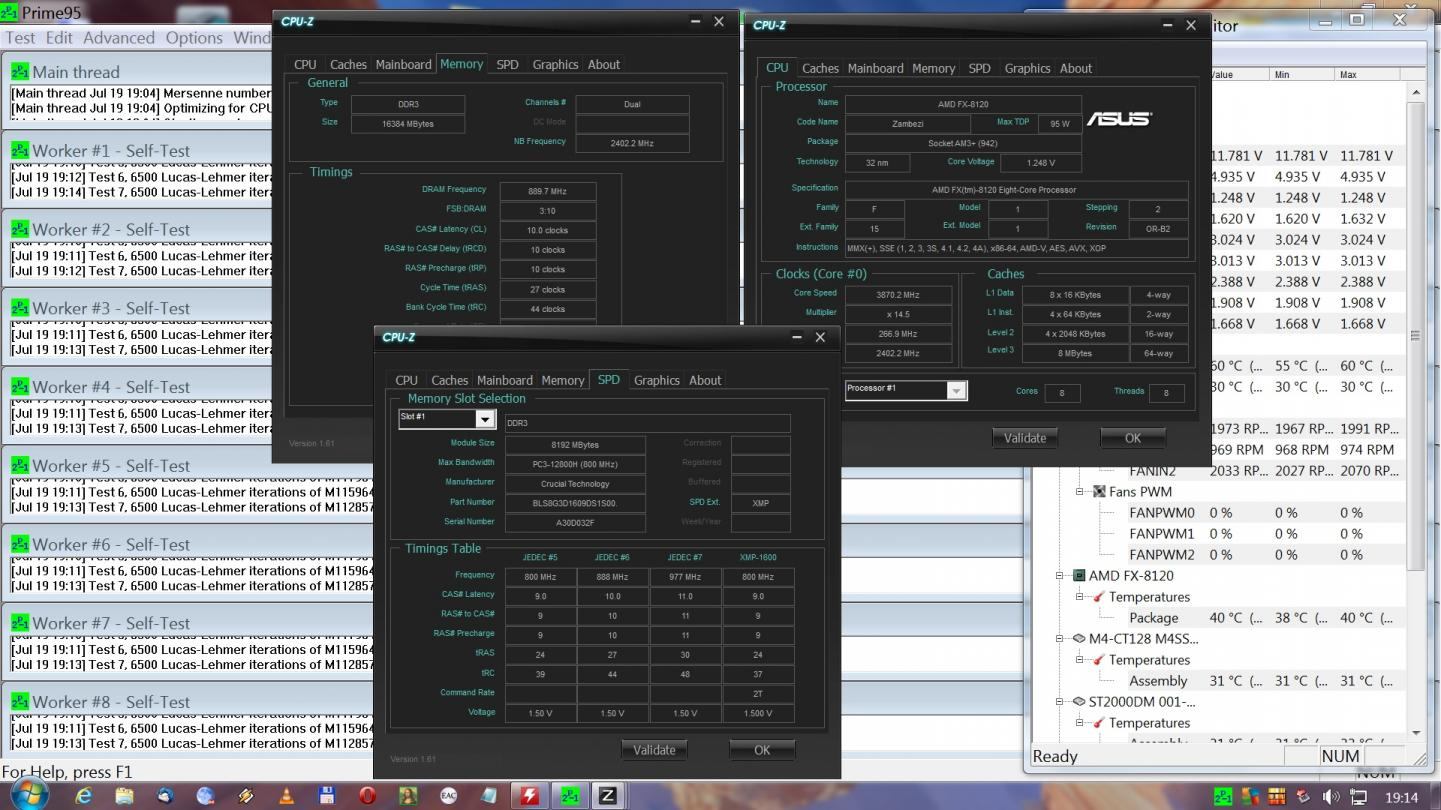Image resolution: width=1441 pixels, height=810 pixels.
Task: Open Opera browser from the taskbar
Action: click(367, 795)
